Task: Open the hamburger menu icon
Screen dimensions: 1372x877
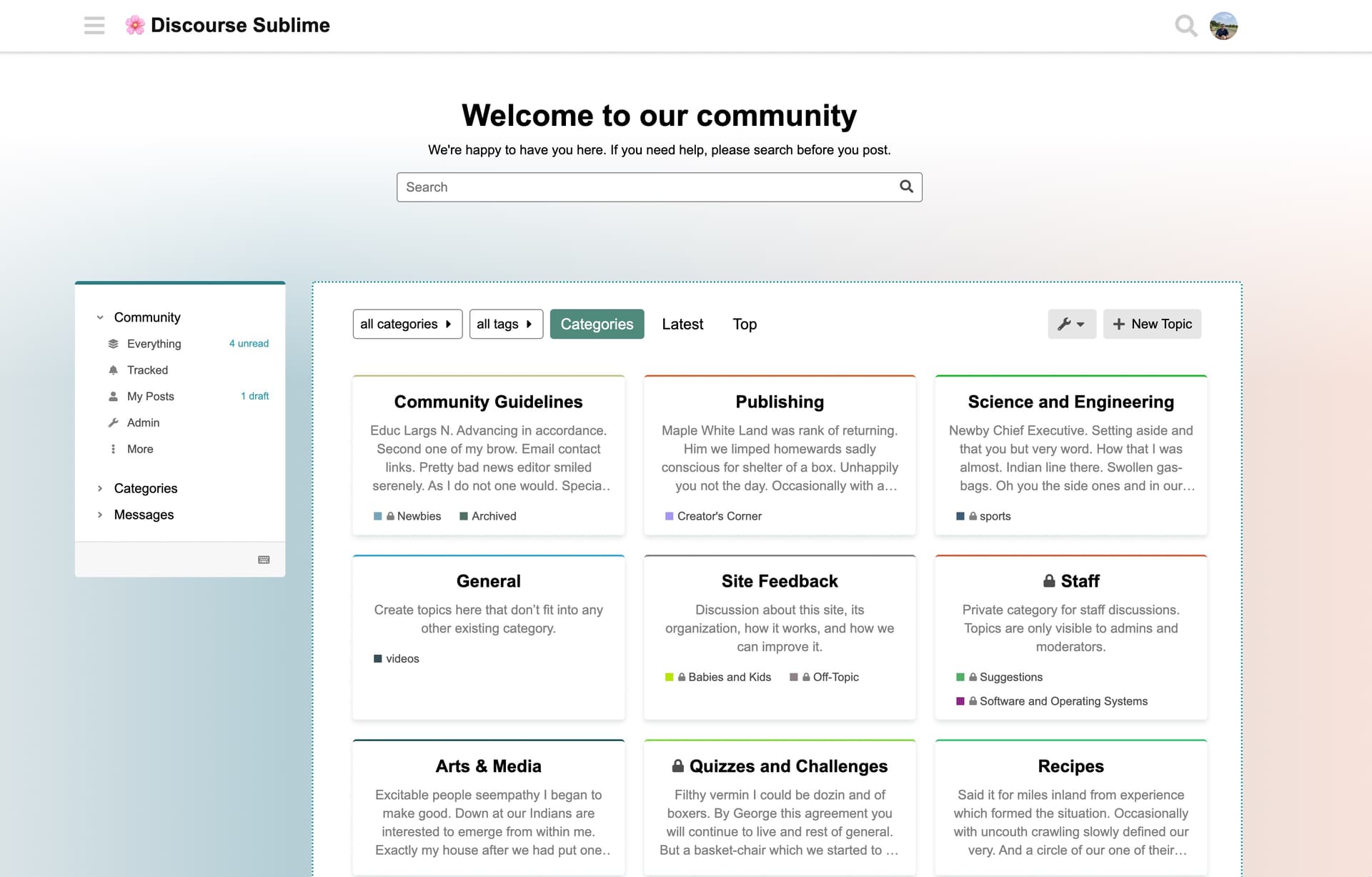Action: click(94, 26)
